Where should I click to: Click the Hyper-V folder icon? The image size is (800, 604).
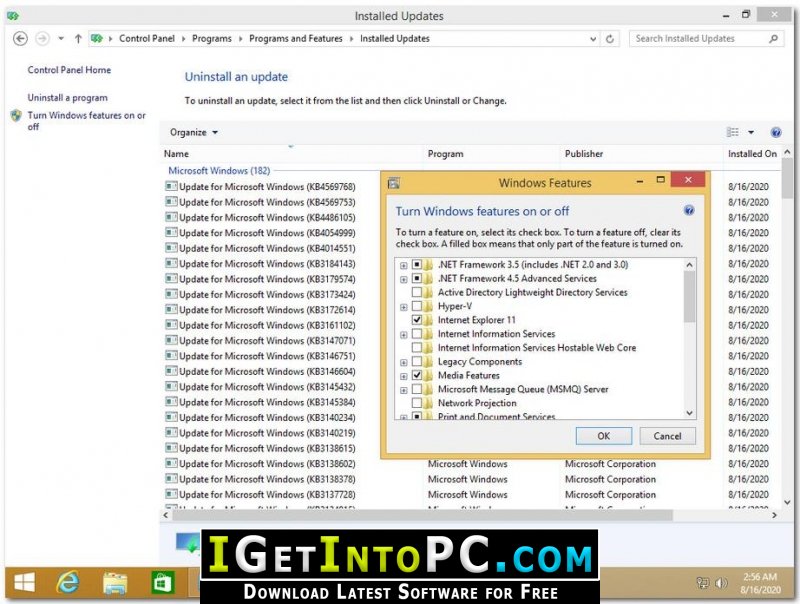tap(429, 306)
